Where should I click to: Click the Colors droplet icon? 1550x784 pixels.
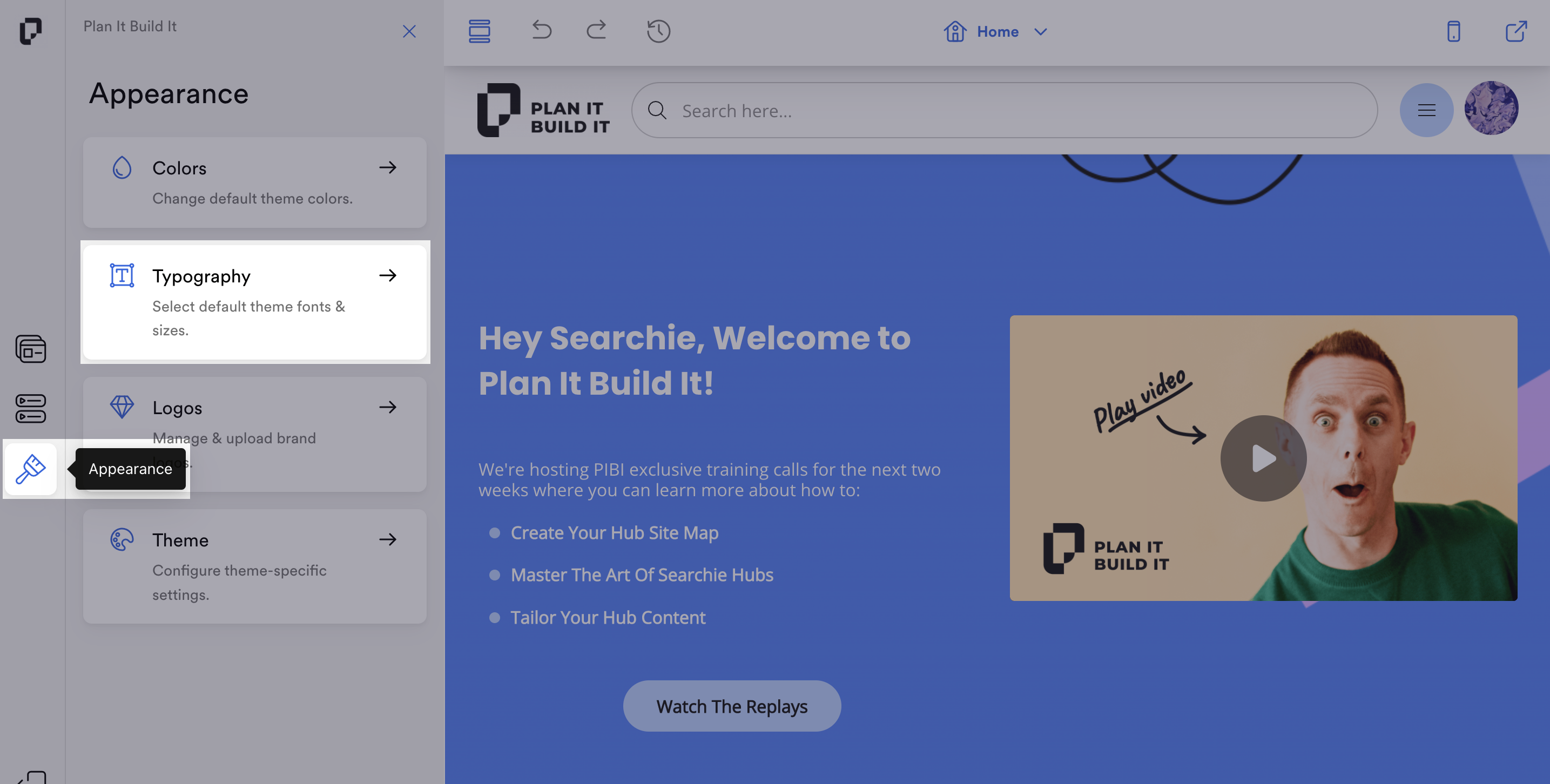[x=122, y=168]
